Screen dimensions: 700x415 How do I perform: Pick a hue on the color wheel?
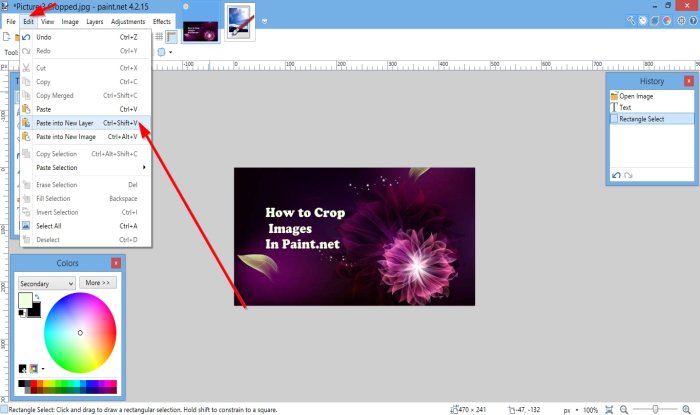click(x=80, y=332)
